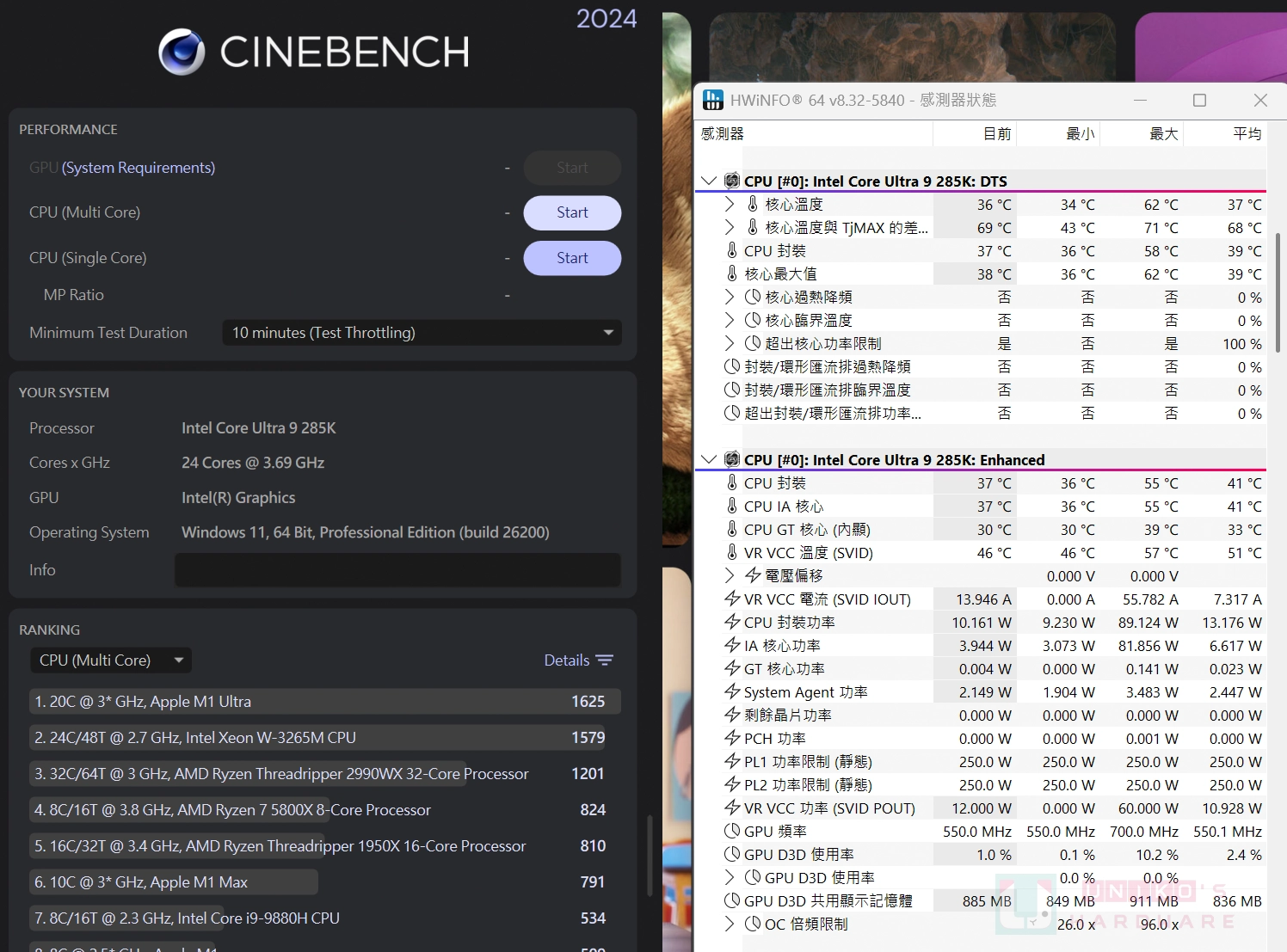Click the Details filter icon in Ranking

point(605,660)
